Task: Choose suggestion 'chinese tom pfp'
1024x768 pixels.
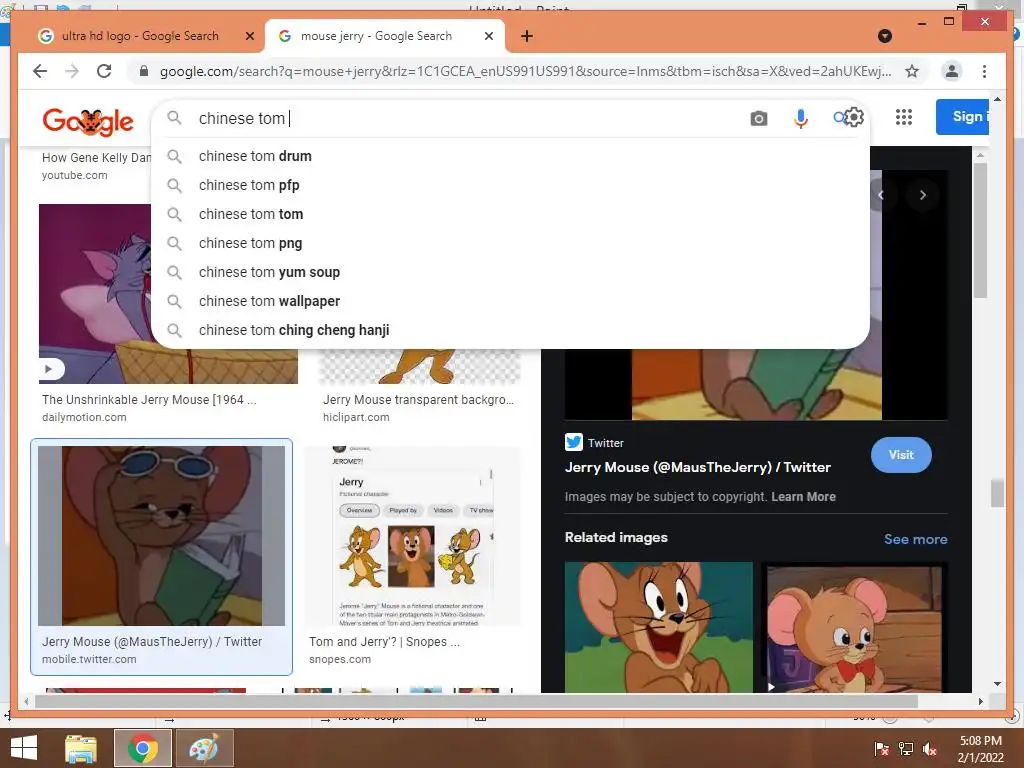Action: click(x=510, y=185)
